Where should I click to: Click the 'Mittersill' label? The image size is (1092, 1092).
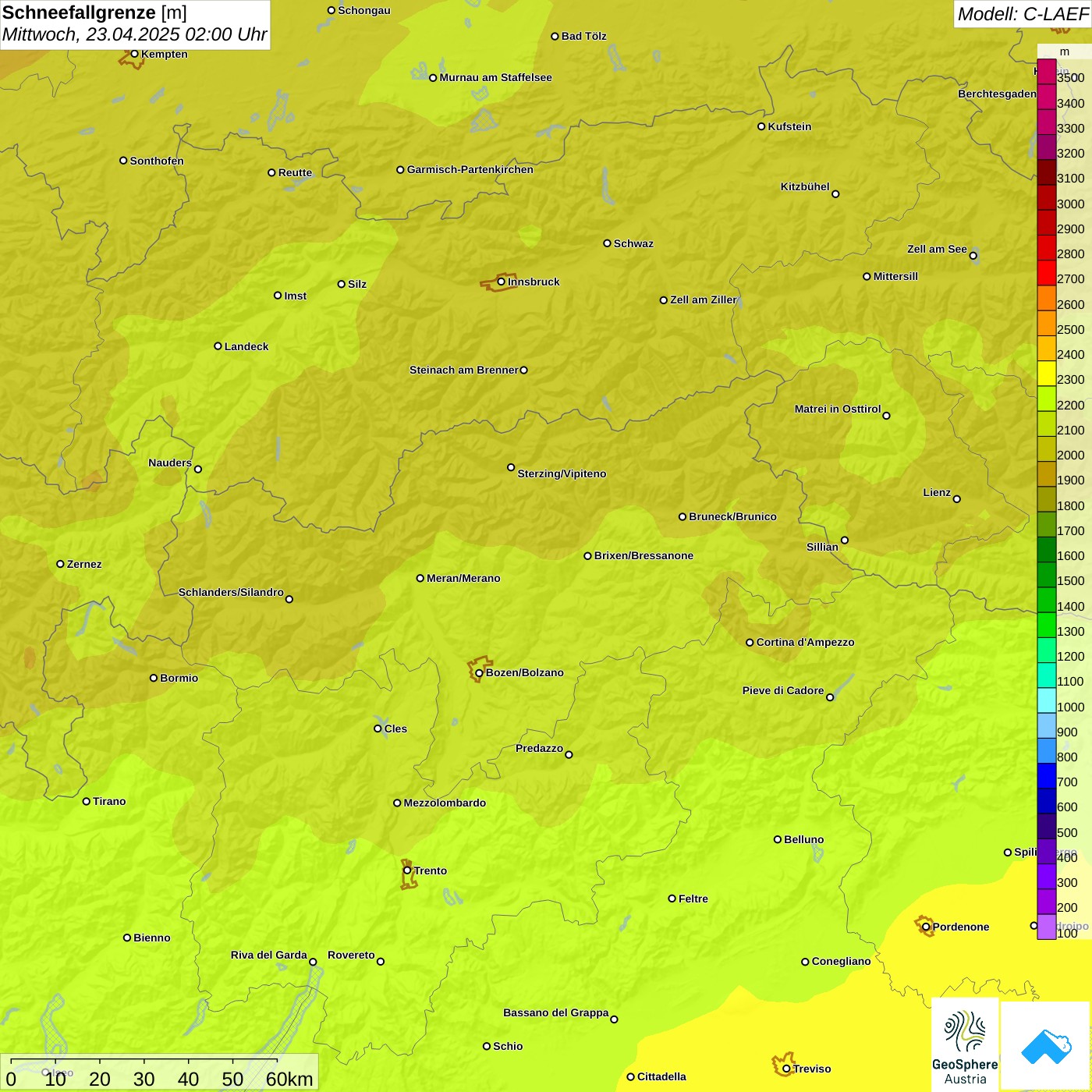(x=895, y=276)
